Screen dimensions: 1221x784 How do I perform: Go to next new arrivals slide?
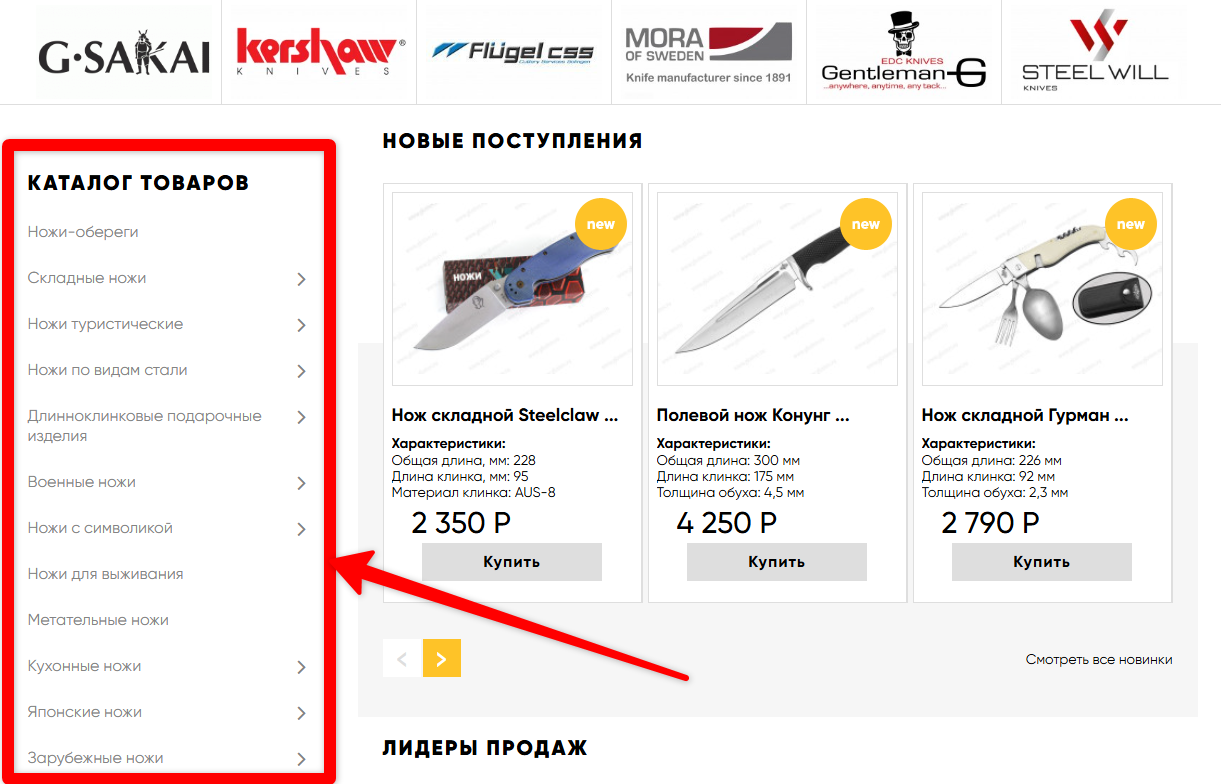[442, 658]
